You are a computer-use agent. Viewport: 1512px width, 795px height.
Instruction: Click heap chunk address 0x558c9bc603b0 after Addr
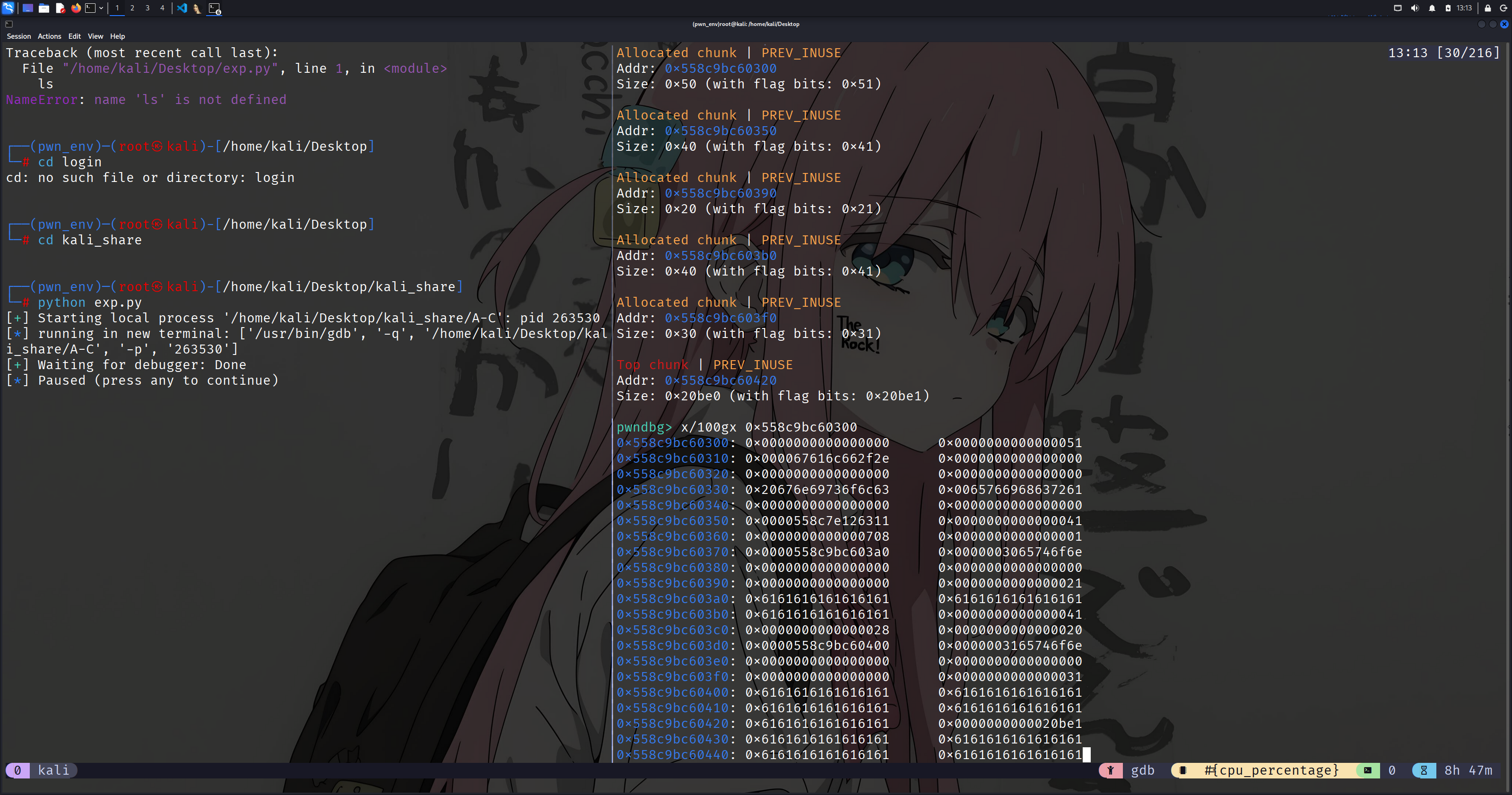721,256
